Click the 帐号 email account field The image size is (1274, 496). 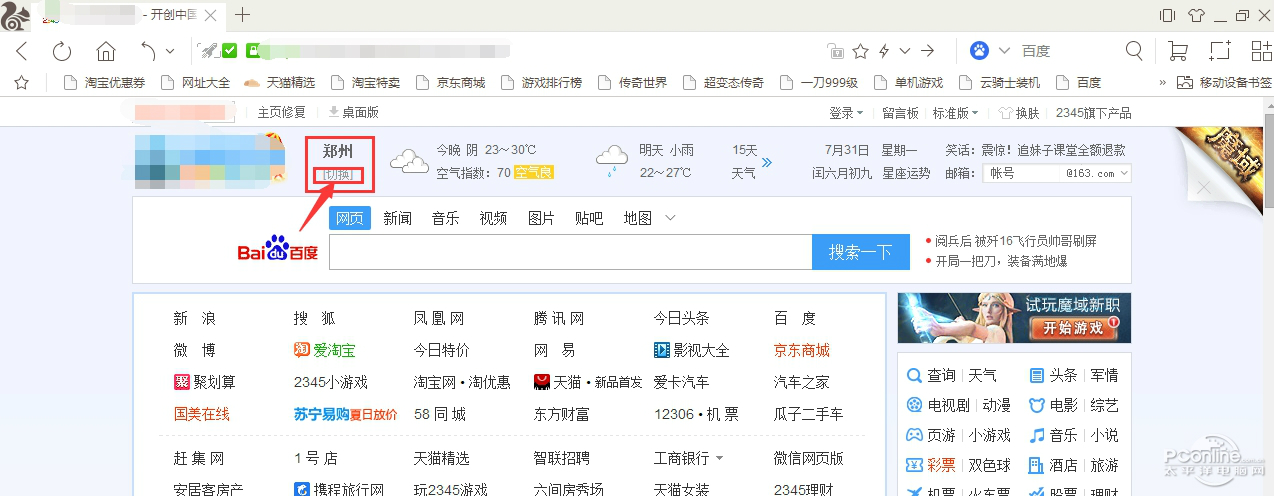pos(1024,174)
